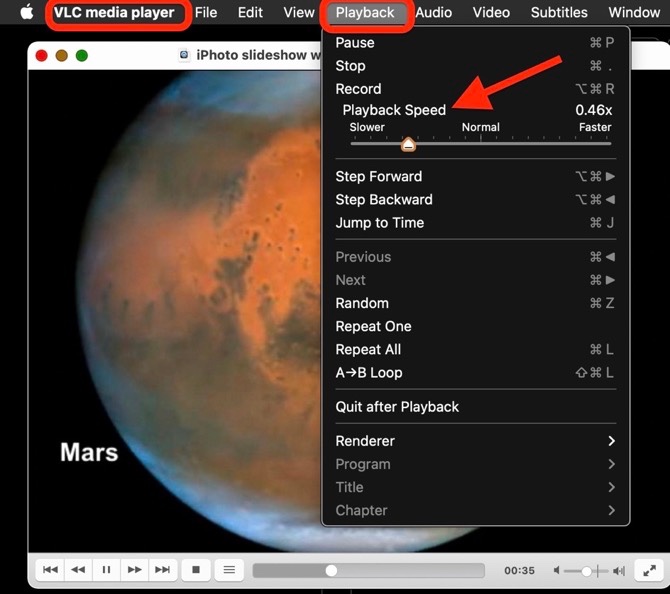Image resolution: width=670 pixels, height=594 pixels.
Task: Show the playlist with list icon
Action: 229,570
